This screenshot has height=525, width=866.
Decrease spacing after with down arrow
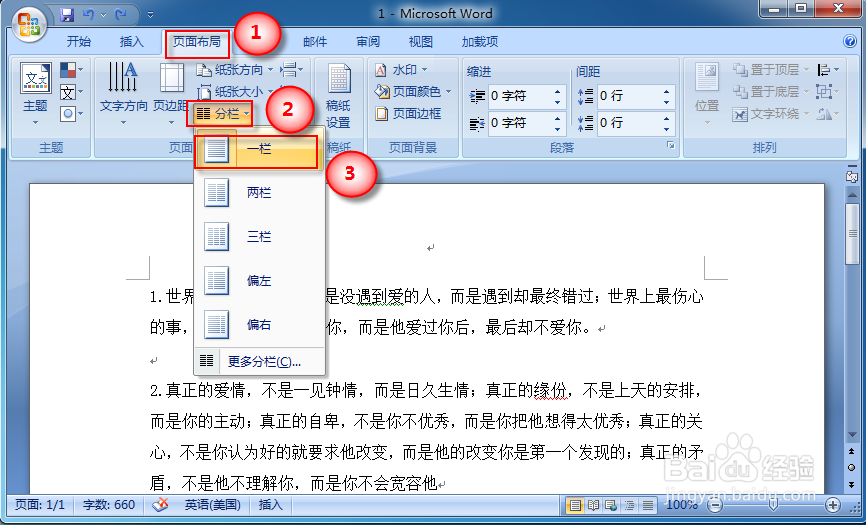tap(667, 128)
